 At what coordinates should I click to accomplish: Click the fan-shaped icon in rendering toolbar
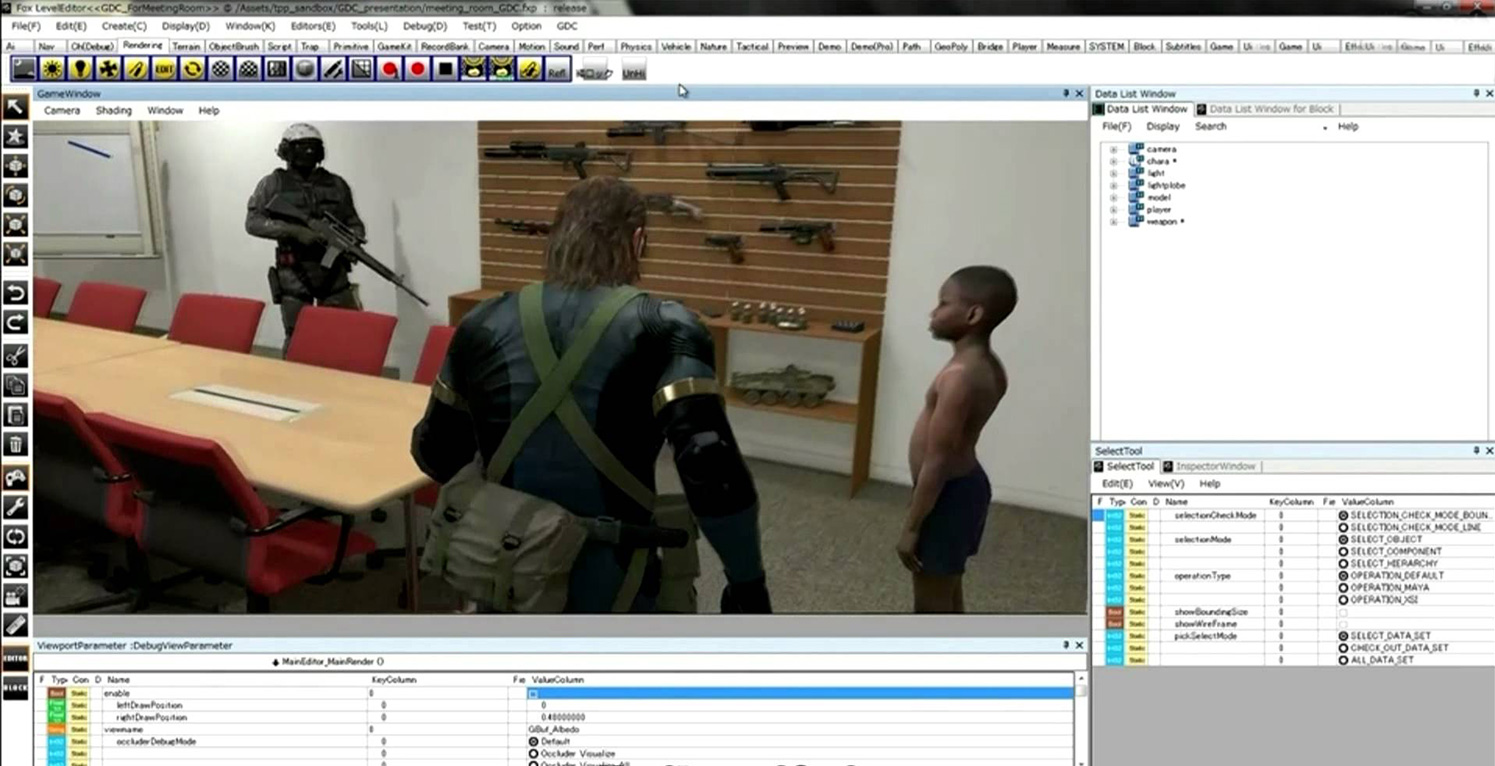(x=108, y=69)
